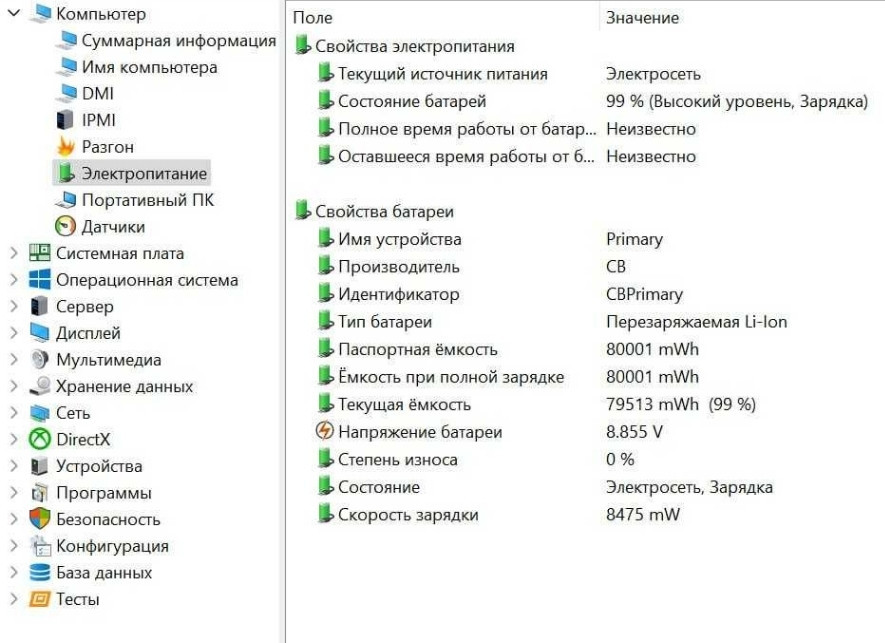Screen dimensions: 885x643
Task: Click the motherboard icon beside Системная плата
Action: [40, 253]
